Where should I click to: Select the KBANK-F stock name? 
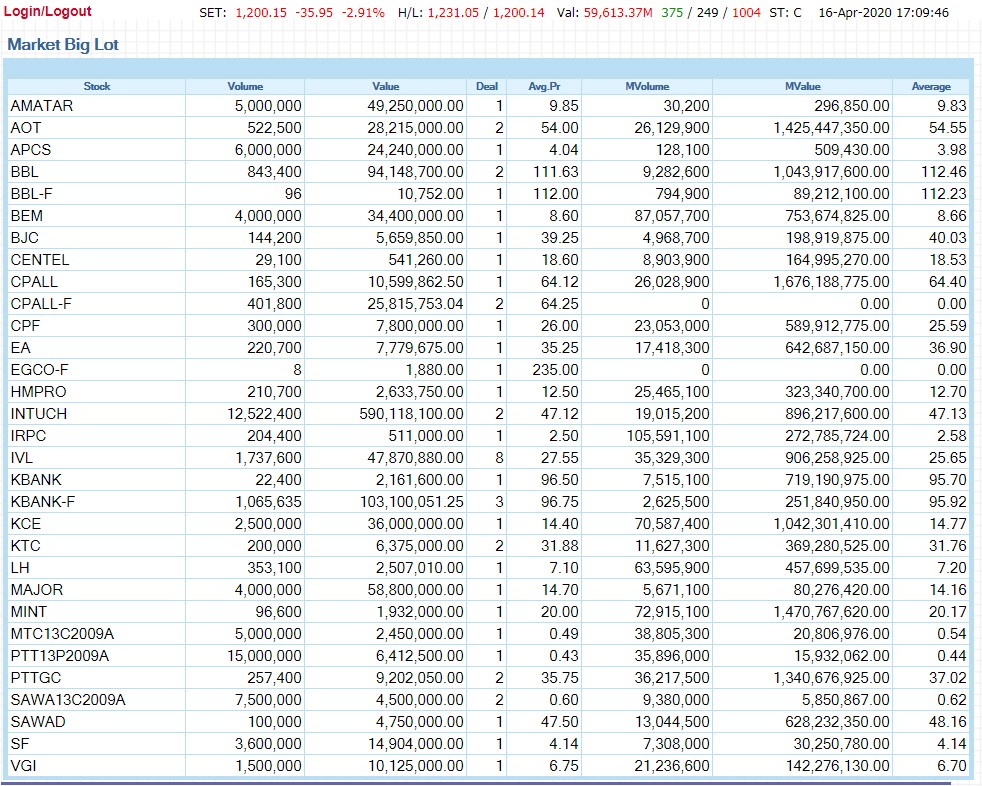[x=43, y=502]
